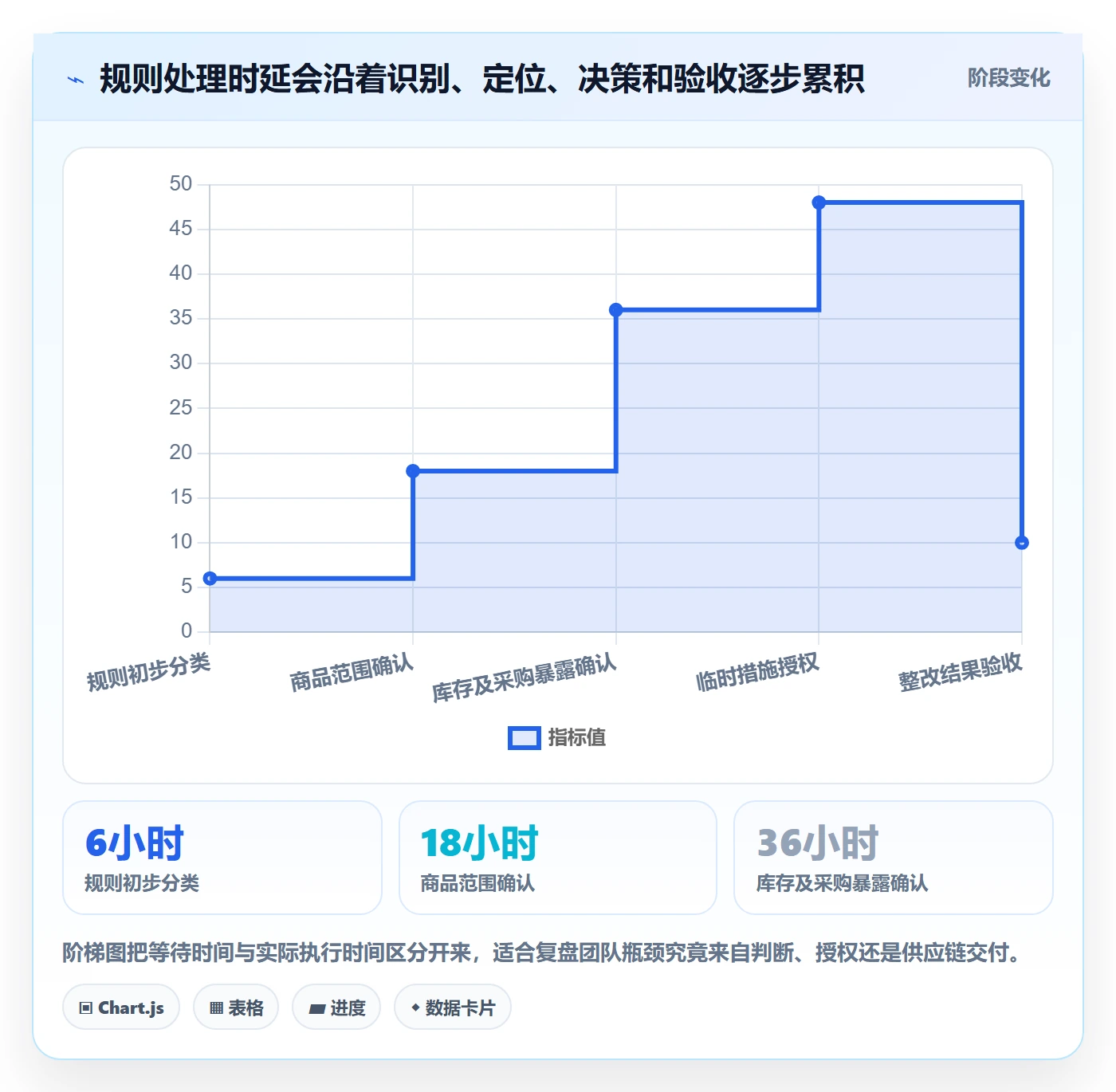Click the grid icon in 表格 tag
The height and width of the screenshot is (1092, 1116).
tap(216, 1008)
